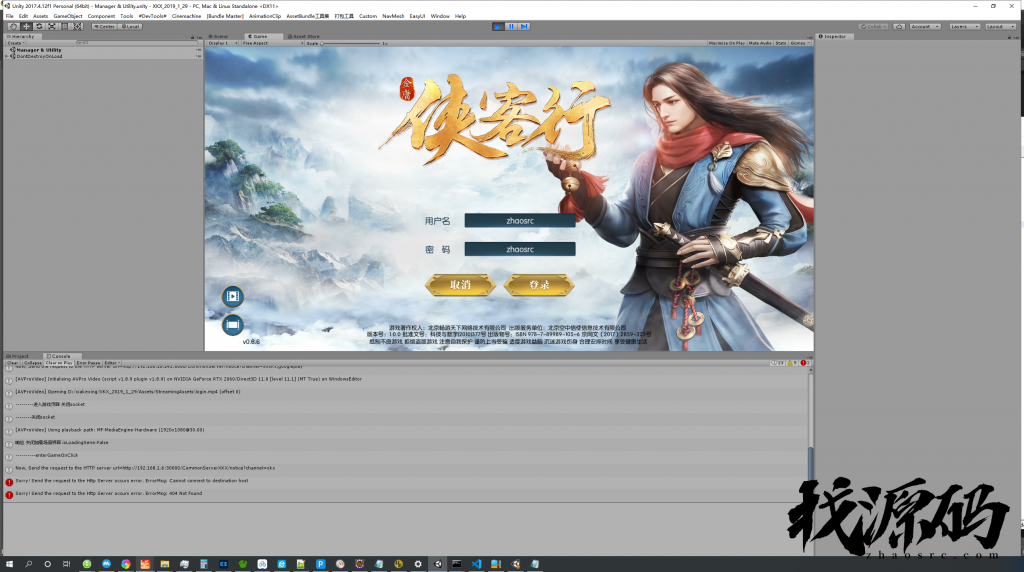Toggle Gizmos in Game view

[x=799, y=43]
